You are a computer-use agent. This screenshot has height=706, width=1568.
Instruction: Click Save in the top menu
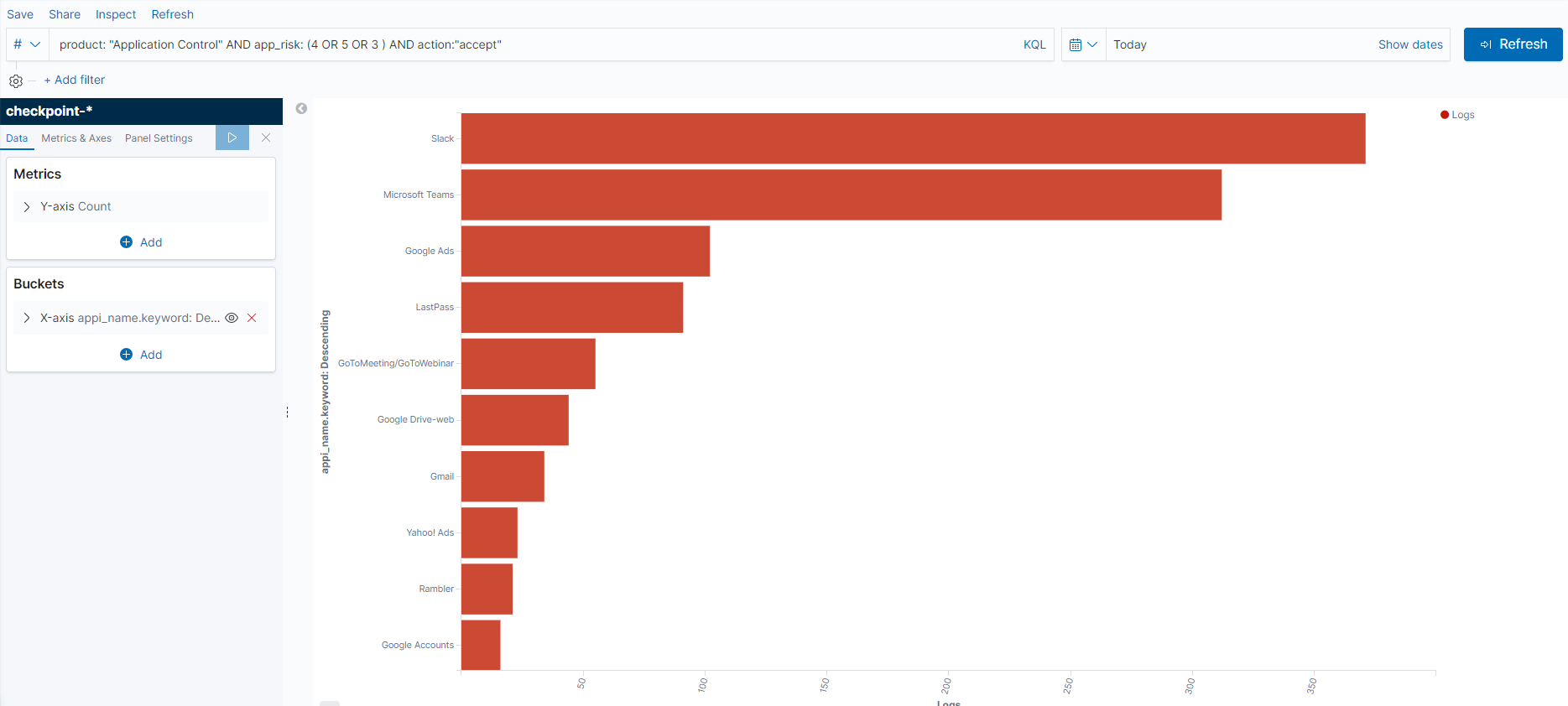[20, 14]
